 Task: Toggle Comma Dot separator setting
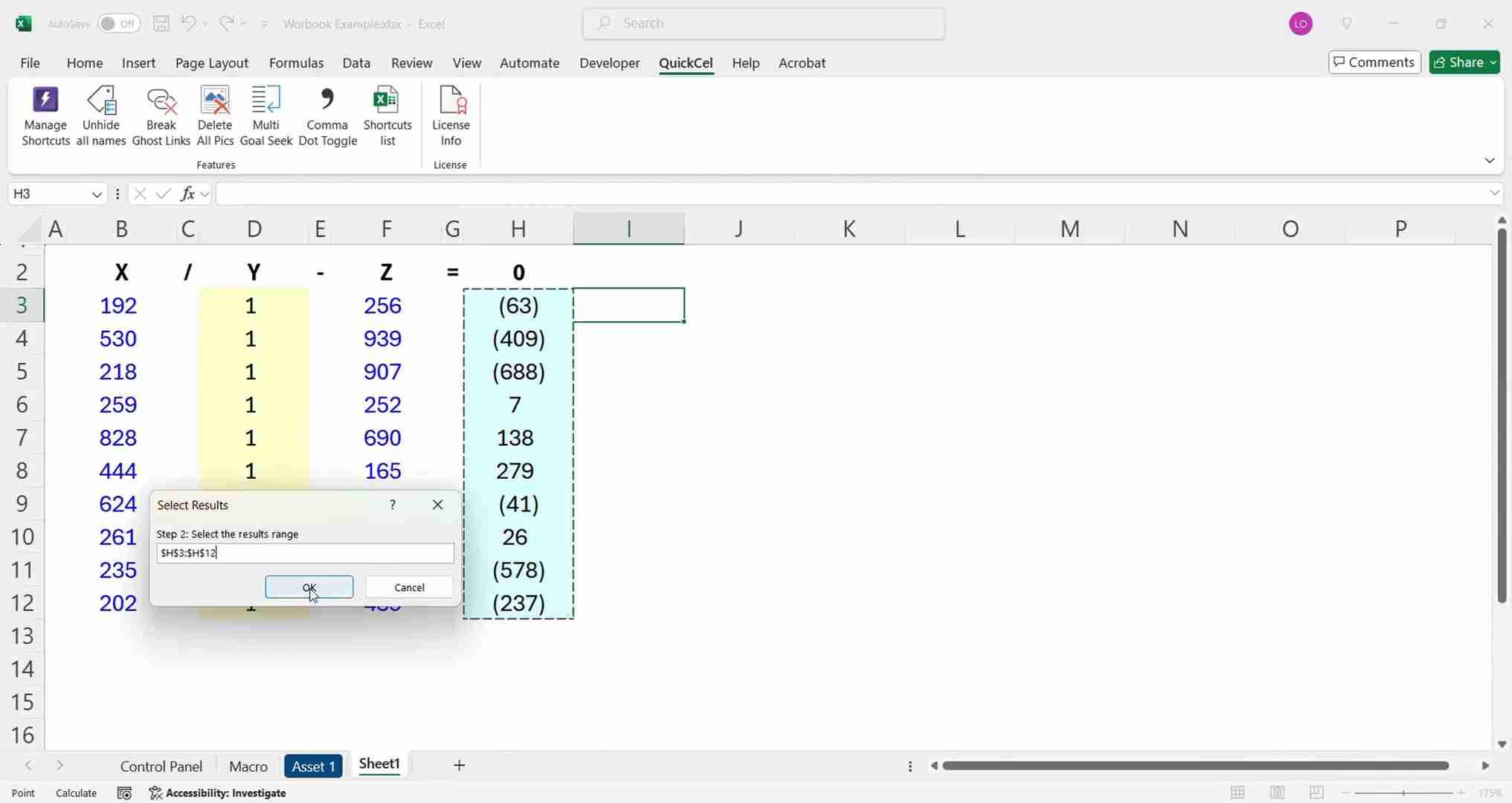pos(327,116)
